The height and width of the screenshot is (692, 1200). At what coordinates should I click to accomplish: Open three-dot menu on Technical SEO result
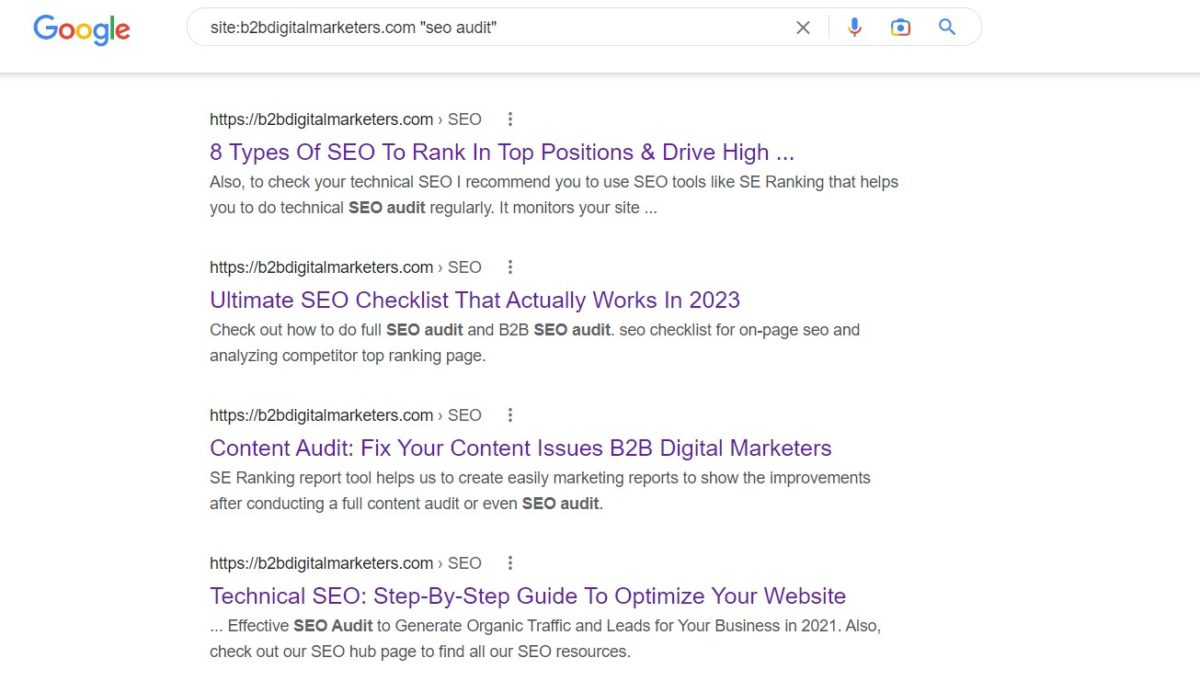[510, 563]
